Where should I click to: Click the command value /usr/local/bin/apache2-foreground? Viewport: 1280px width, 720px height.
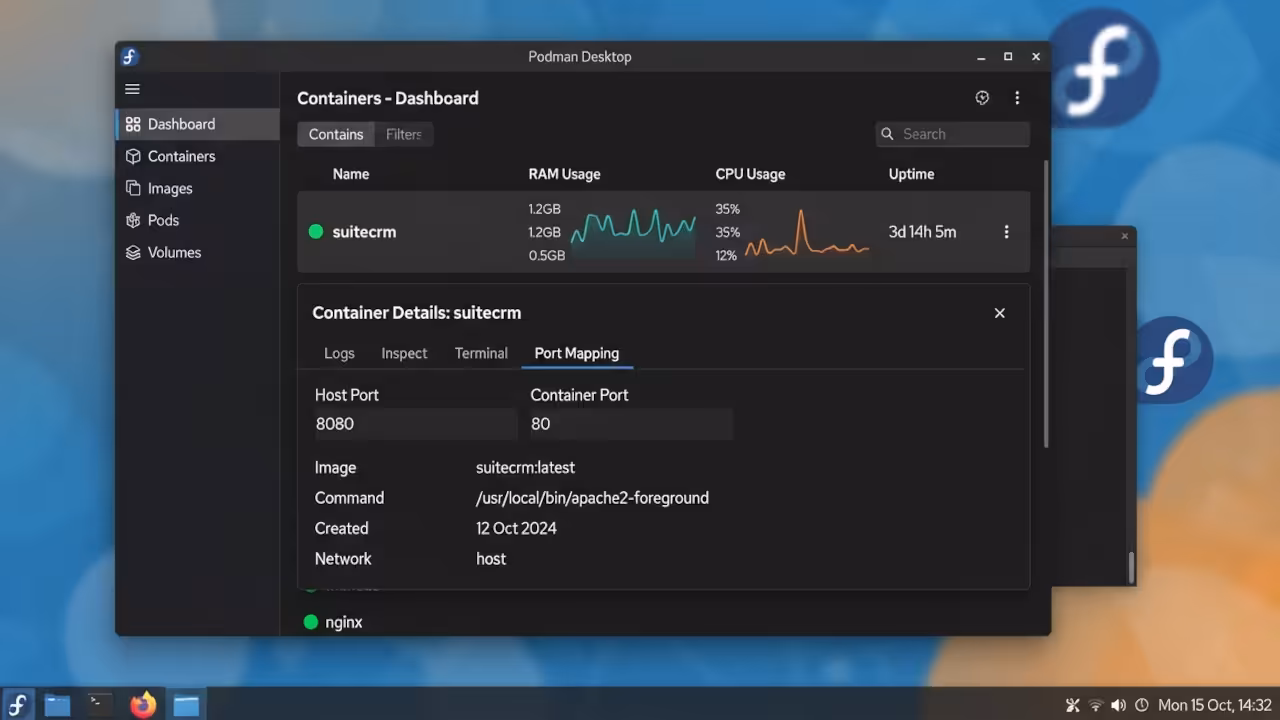[x=592, y=498]
